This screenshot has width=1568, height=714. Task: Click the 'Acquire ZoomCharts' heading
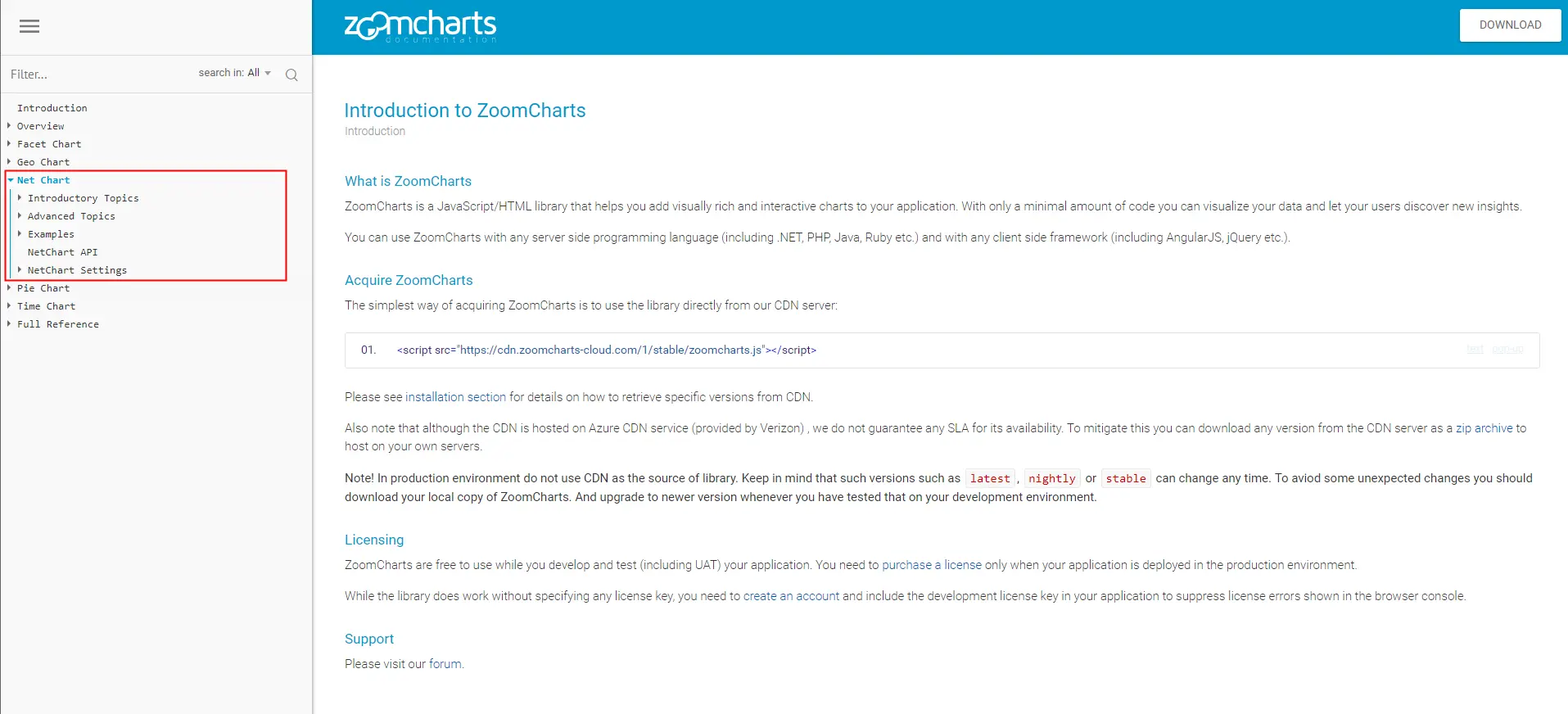click(x=409, y=280)
